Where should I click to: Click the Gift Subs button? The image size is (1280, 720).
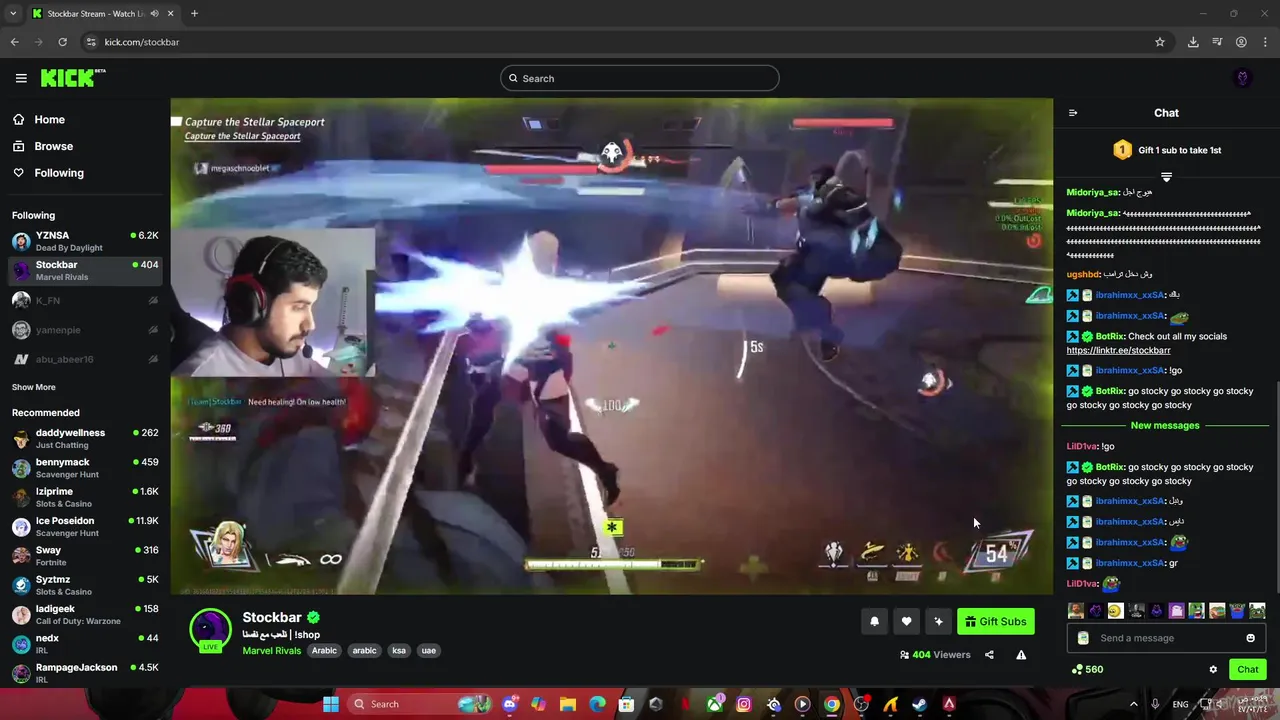[x=996, y=621]
